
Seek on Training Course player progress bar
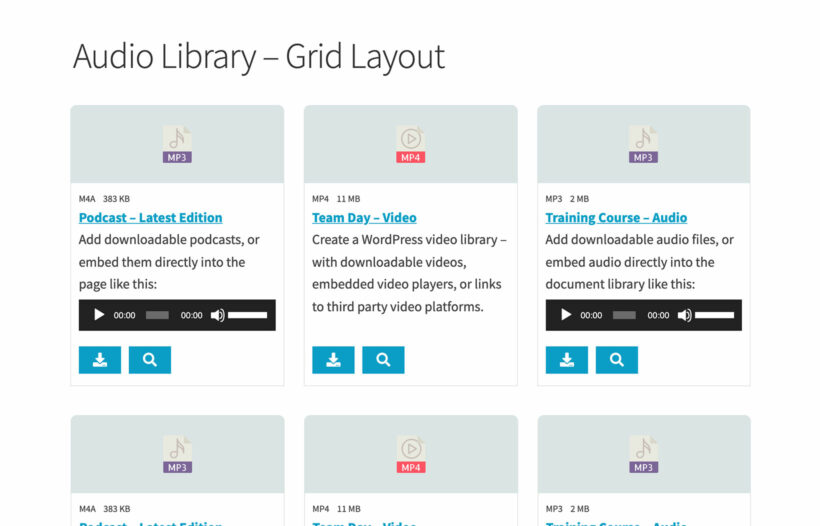coord(624,315)
